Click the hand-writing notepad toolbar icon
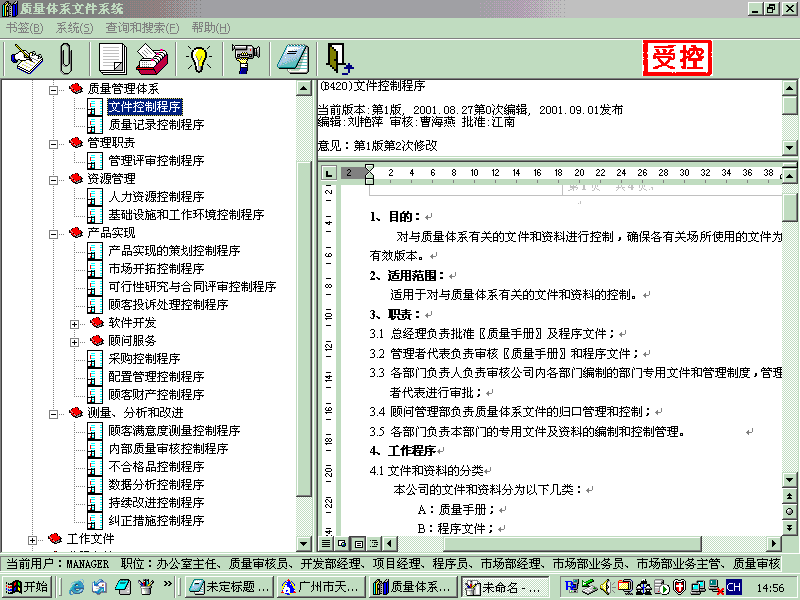The width and height of the screenshot is (800, 600). (x=27, y=58)
